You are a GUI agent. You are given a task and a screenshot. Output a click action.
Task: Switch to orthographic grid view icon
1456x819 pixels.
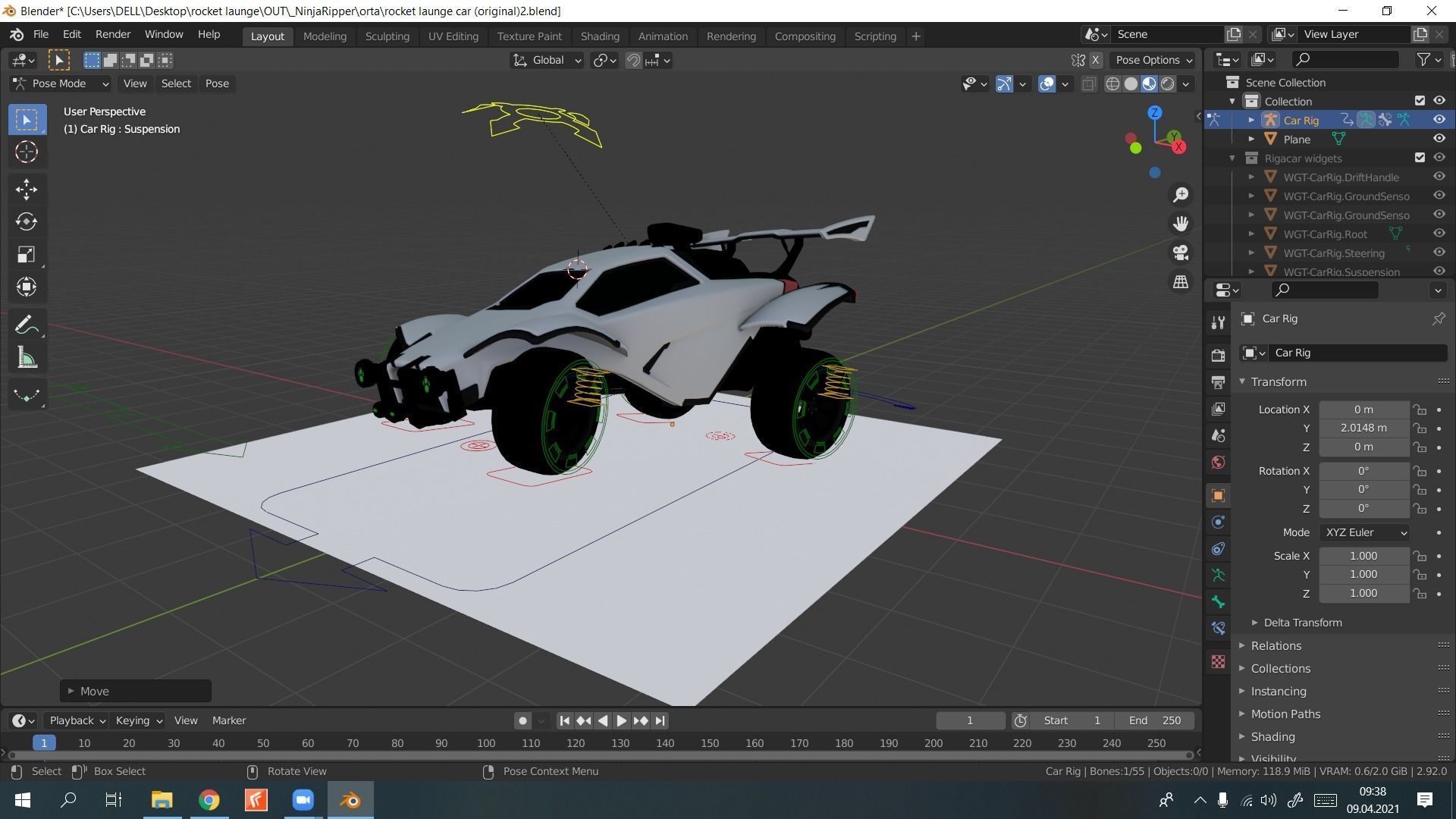1181,281
